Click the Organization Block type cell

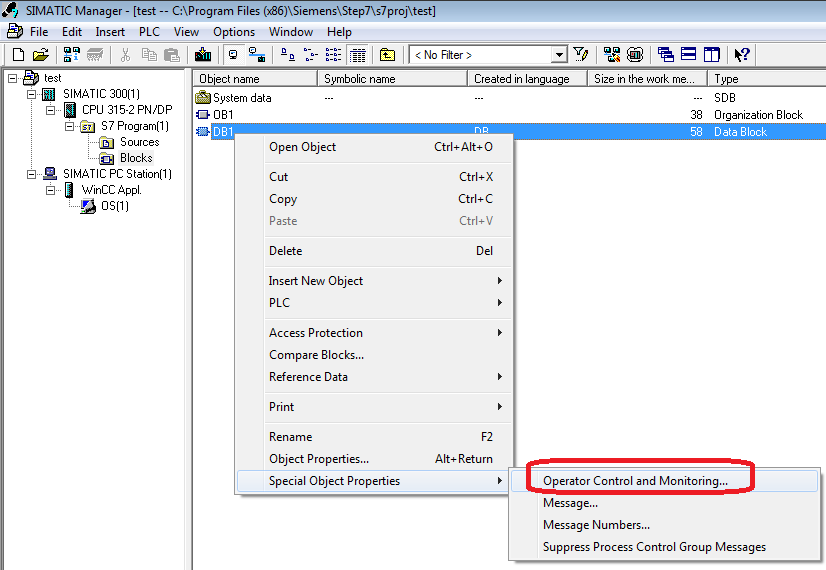758,115
